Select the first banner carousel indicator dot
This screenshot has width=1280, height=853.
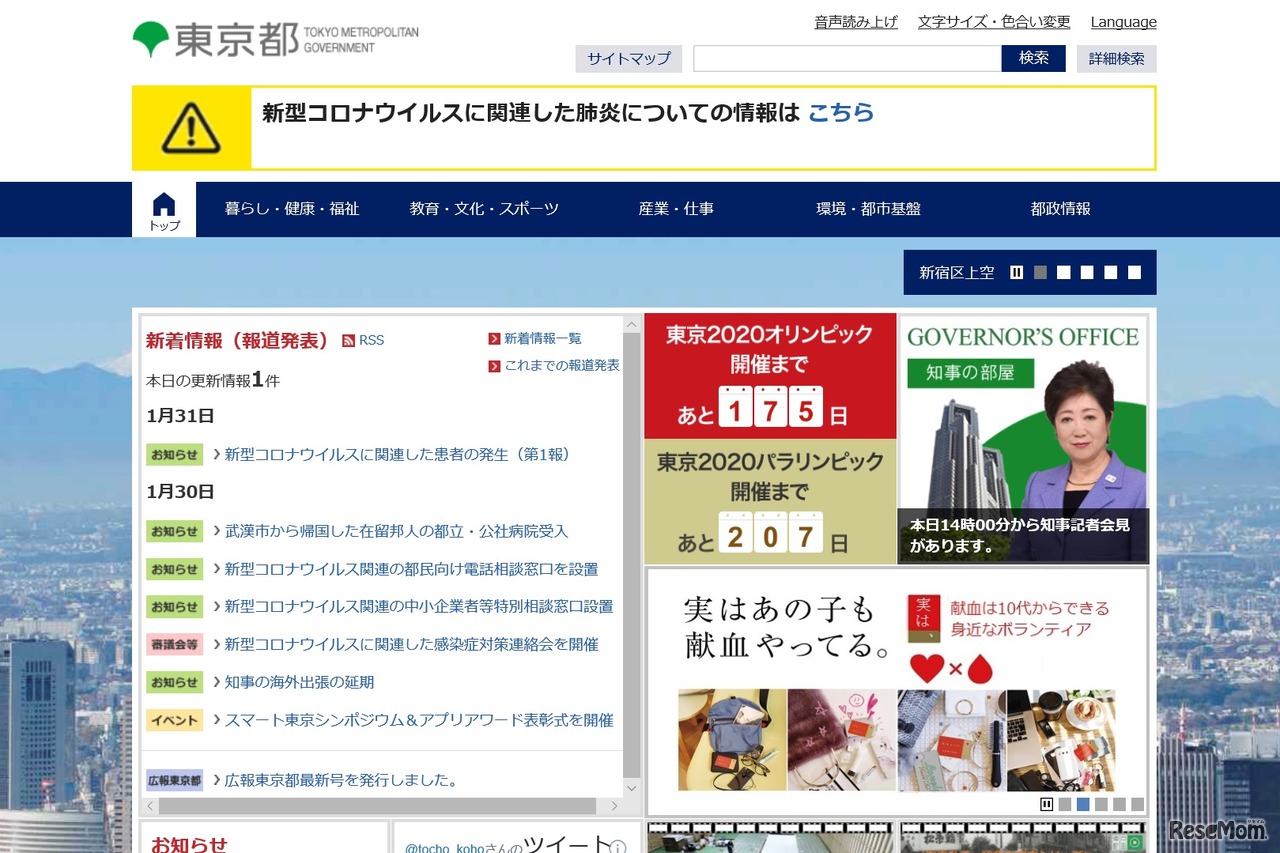(x=1065, y=804)
